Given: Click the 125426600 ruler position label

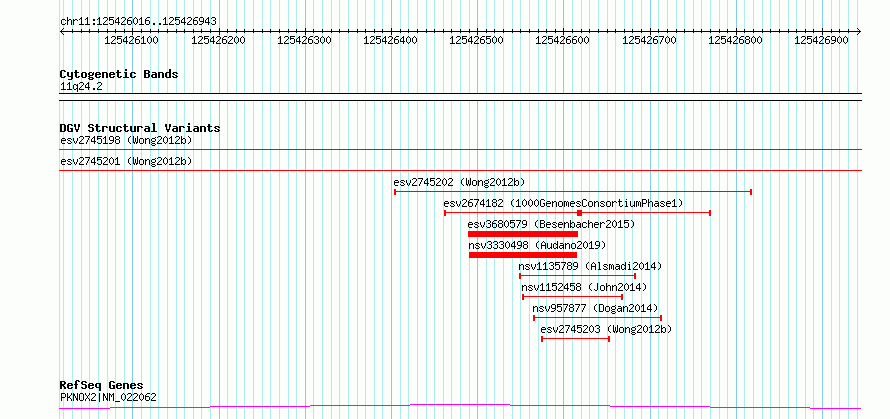Looking at the screenshot, I should (562, 40).
